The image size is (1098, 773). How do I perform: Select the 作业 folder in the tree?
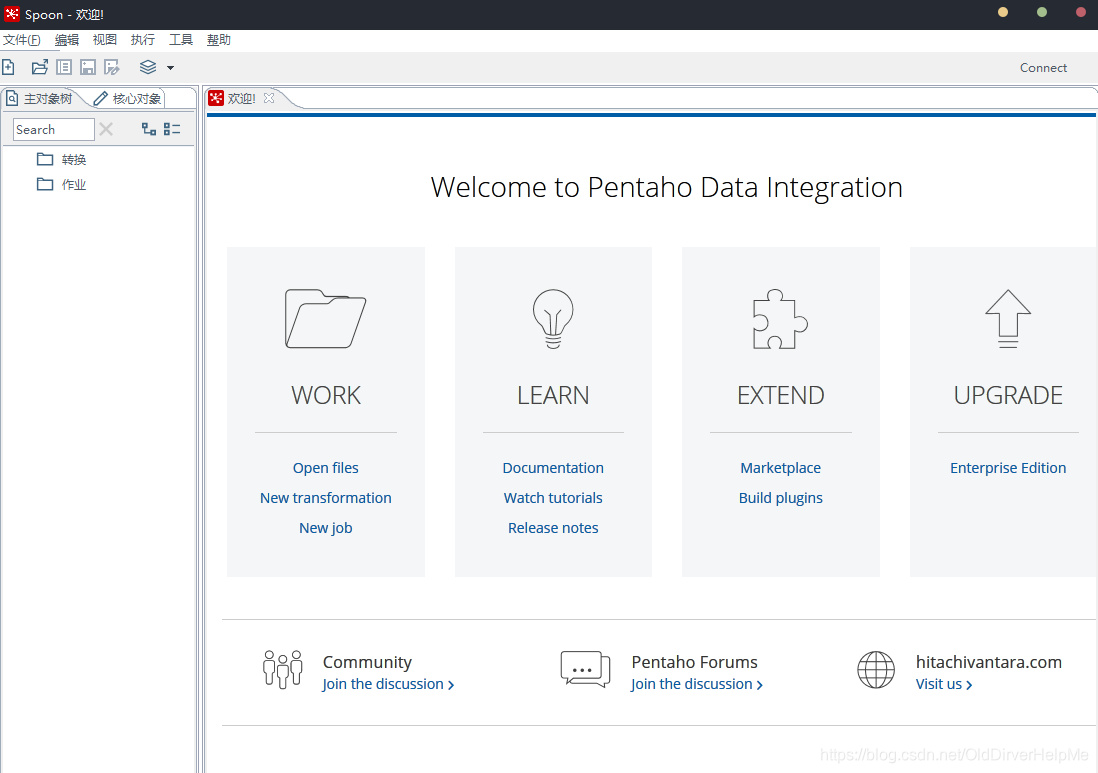tap(62, 185)
